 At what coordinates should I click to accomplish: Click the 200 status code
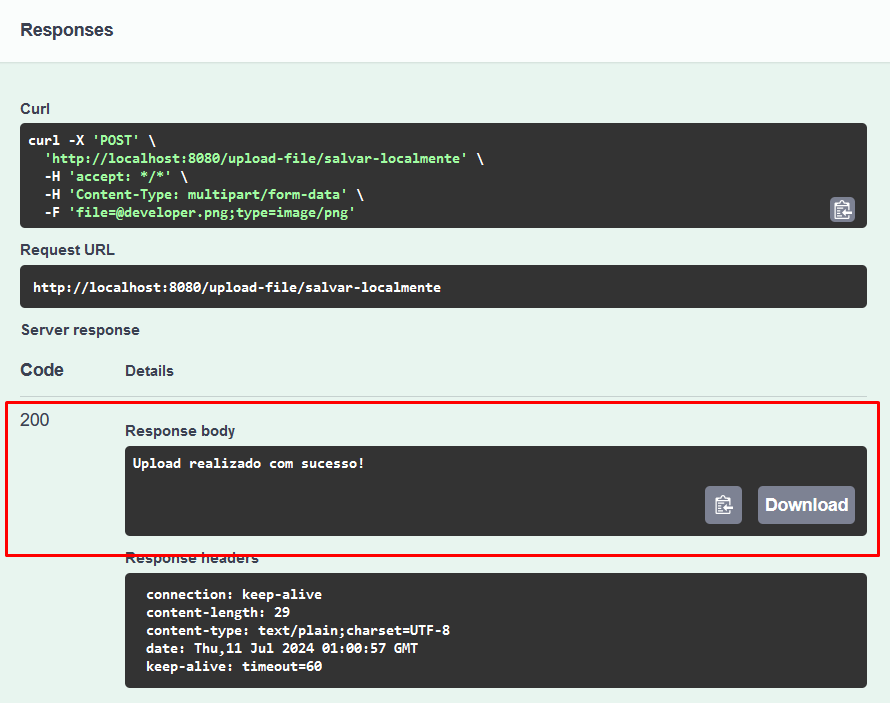pyautogui.click(x=35, y=420)
